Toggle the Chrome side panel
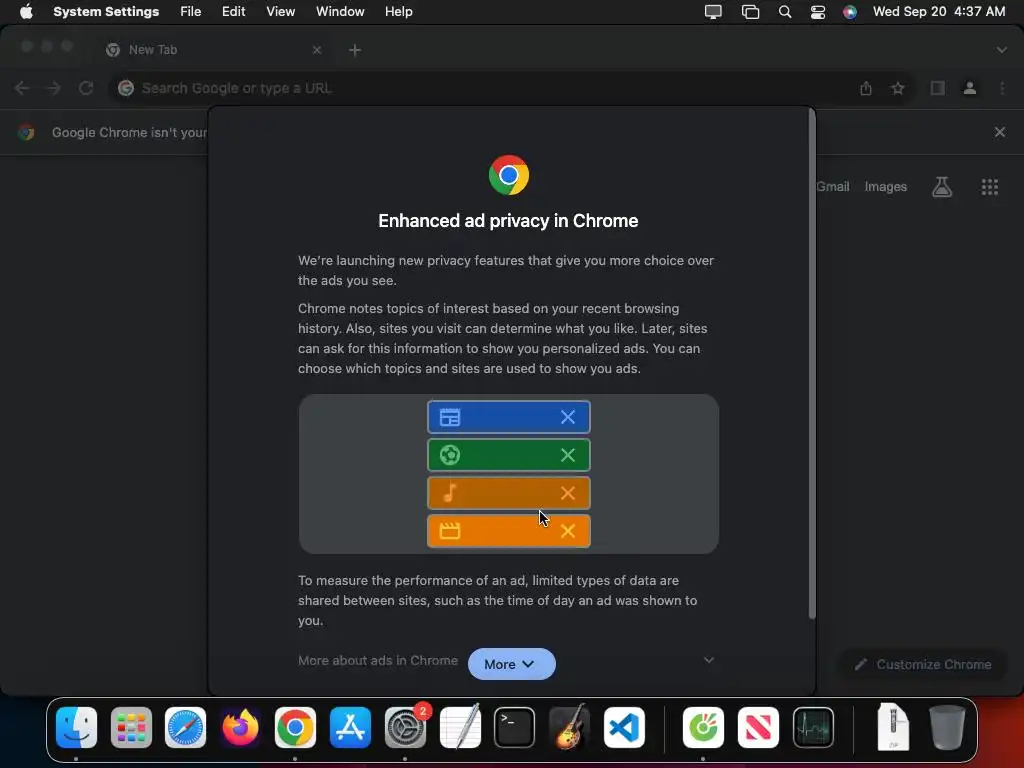1024x768 pixels. tap(938, 88)
